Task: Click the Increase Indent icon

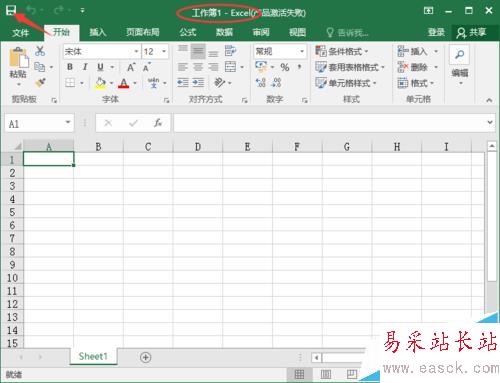Action: pos(198,82)
